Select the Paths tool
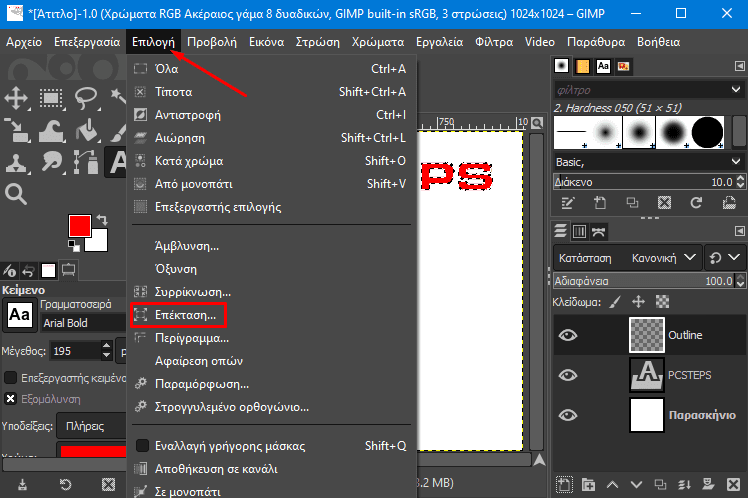 pos(86,163)
